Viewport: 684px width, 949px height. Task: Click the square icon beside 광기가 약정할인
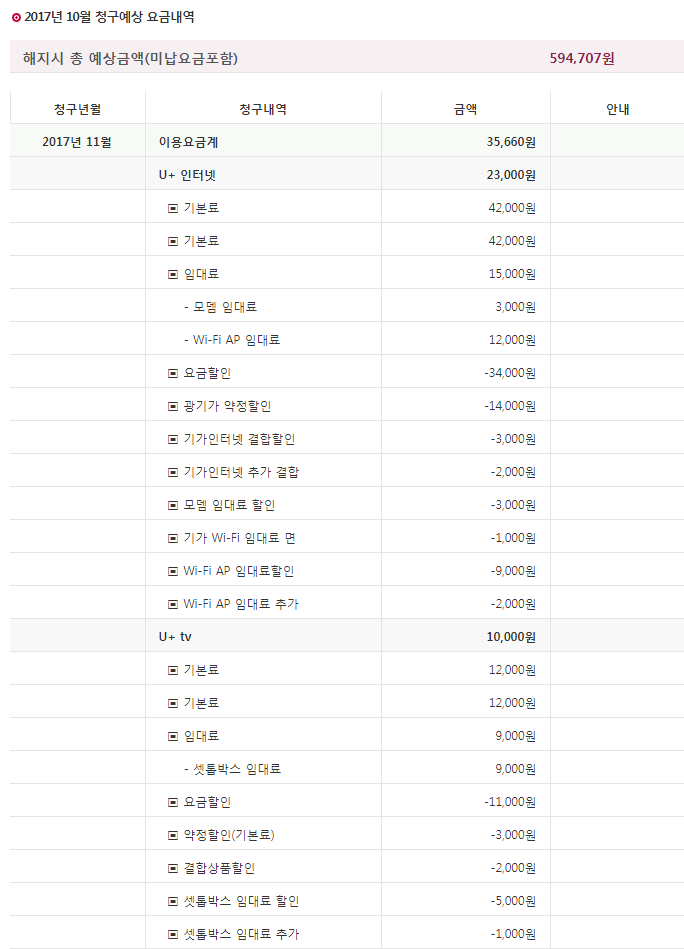tap(173, 406)
